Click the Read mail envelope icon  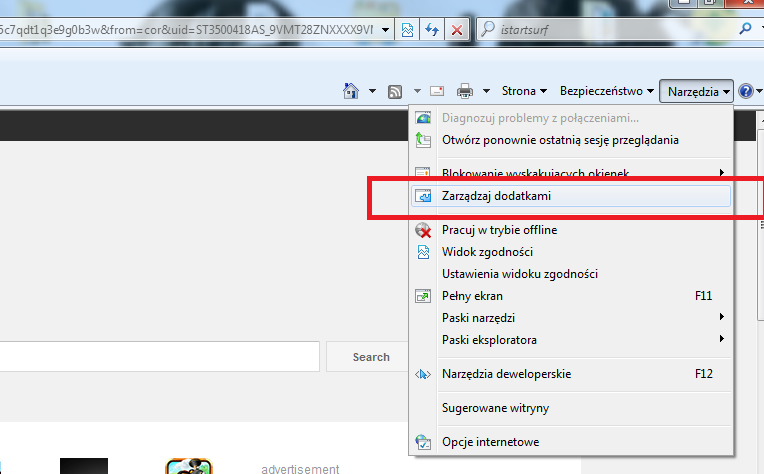coord(437,91)
